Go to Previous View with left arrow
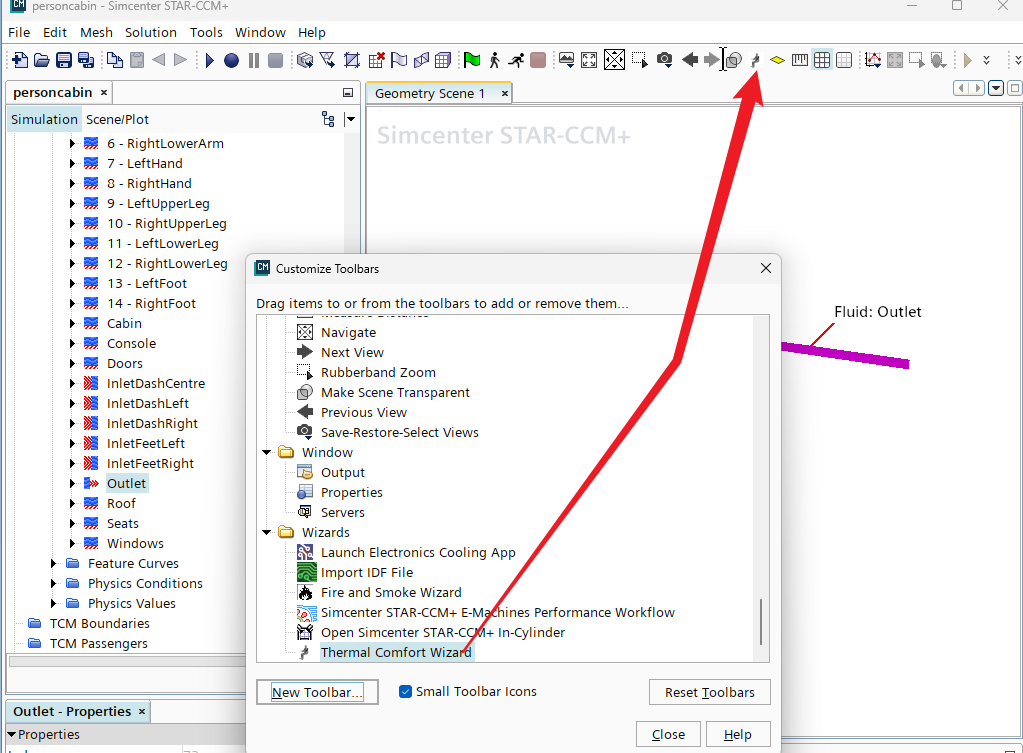The width and height of the screenshot is (1023, 753). pos(690,60)
